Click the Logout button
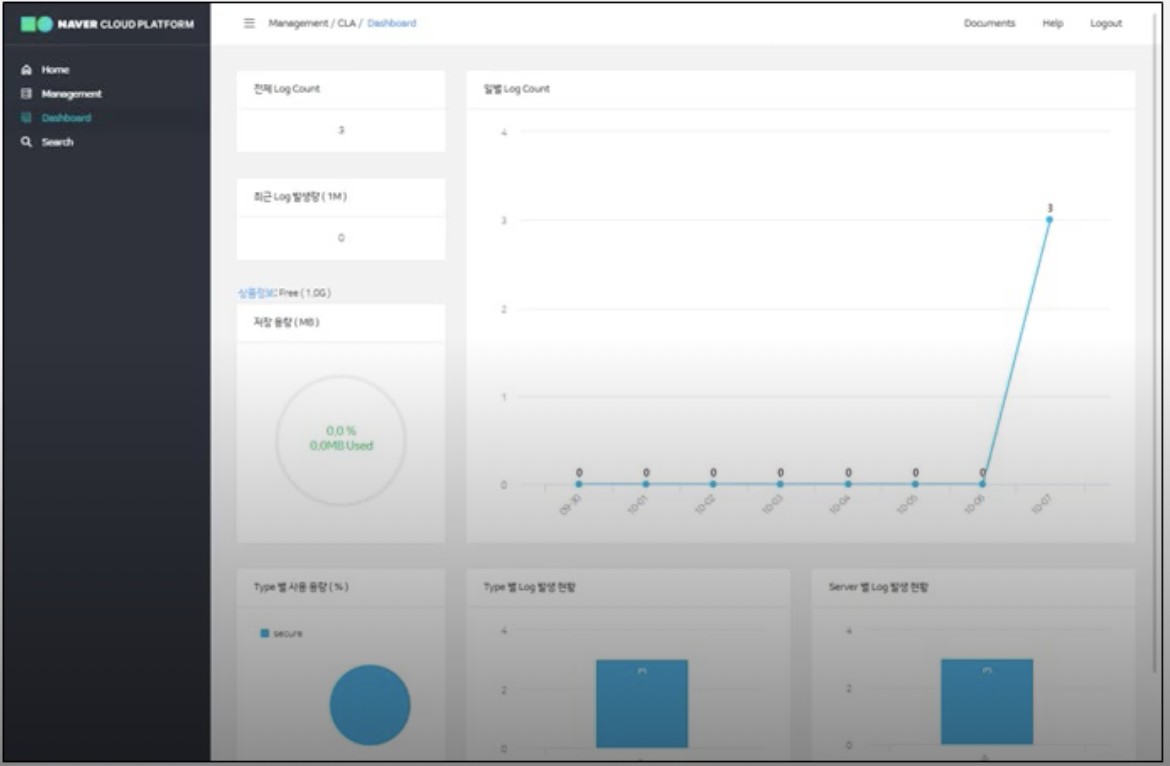Screen dimensions: 1170x766 pos(1106,24)
